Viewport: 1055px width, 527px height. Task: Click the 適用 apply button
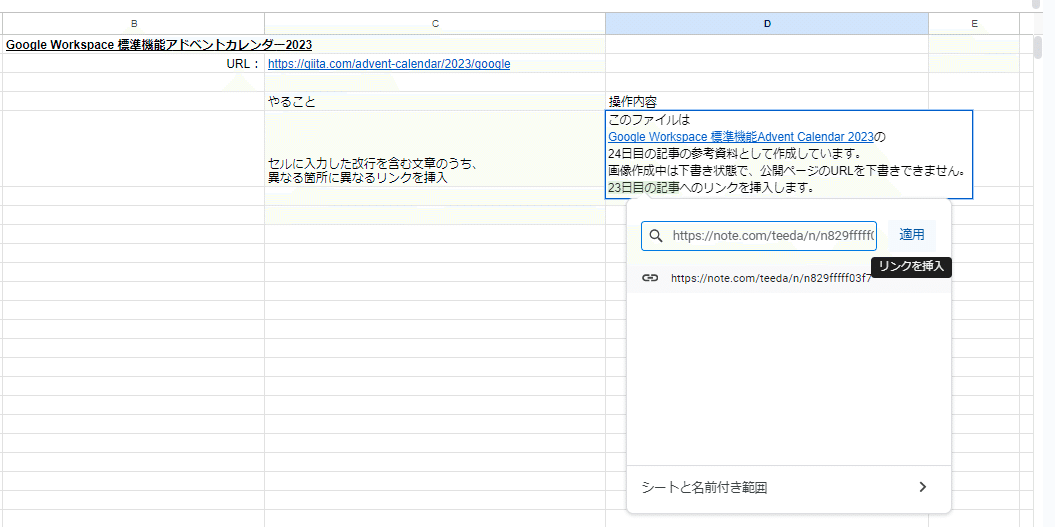pos(912,236)
